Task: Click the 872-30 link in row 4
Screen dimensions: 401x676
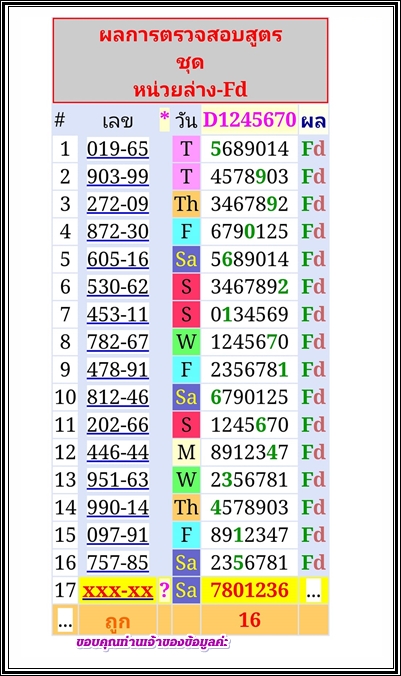Action: (x=118, y=232)
